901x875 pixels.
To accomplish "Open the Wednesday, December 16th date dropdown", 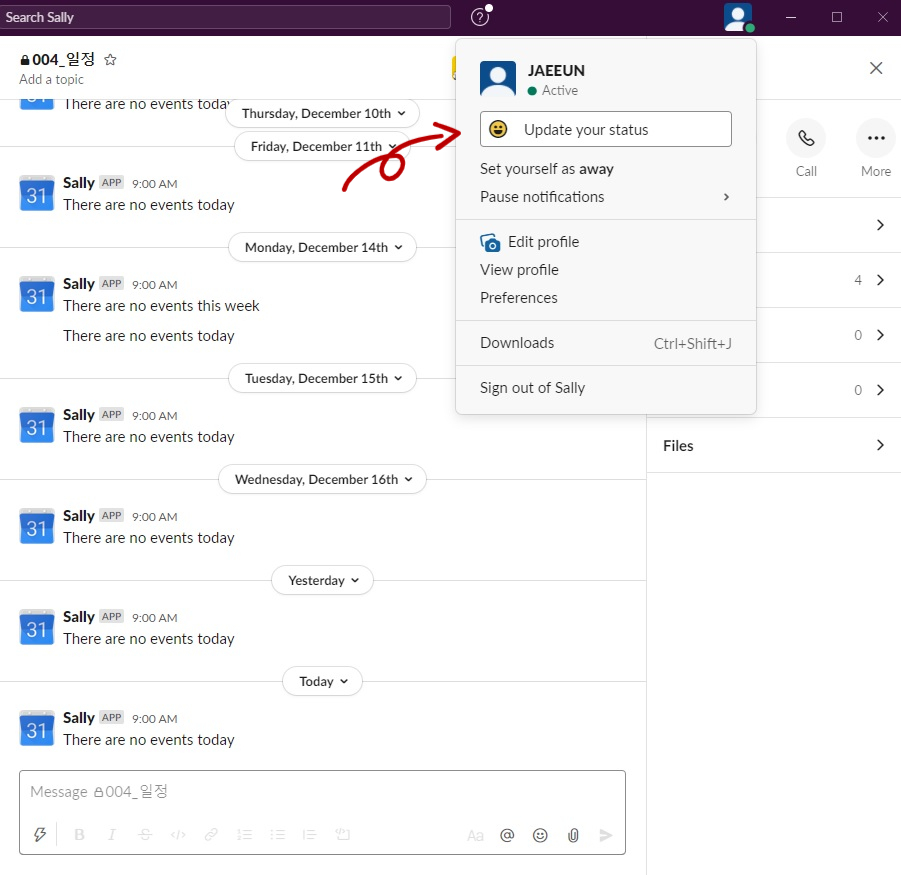I will pos(322,479).
